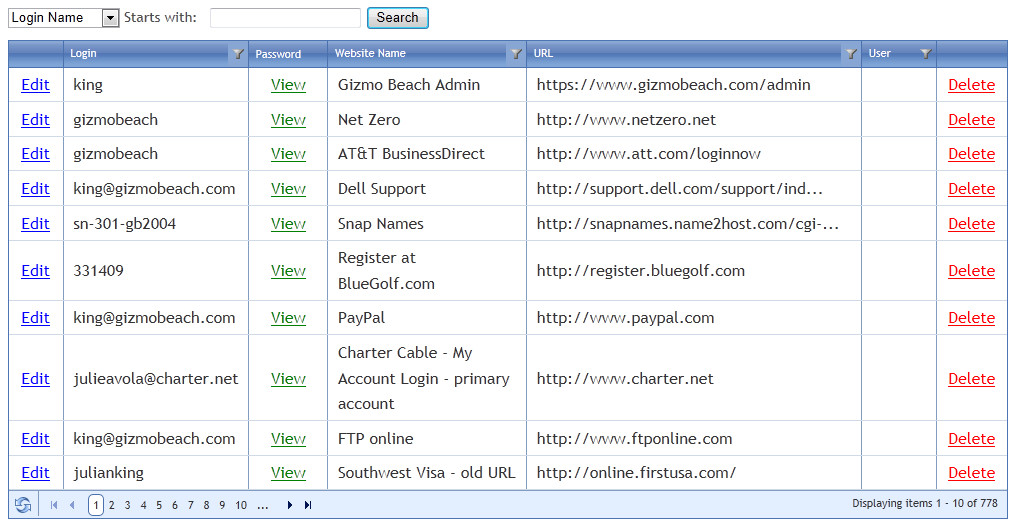
Task: Edit the Gizmo Beach Admin row
Action: 35,85
